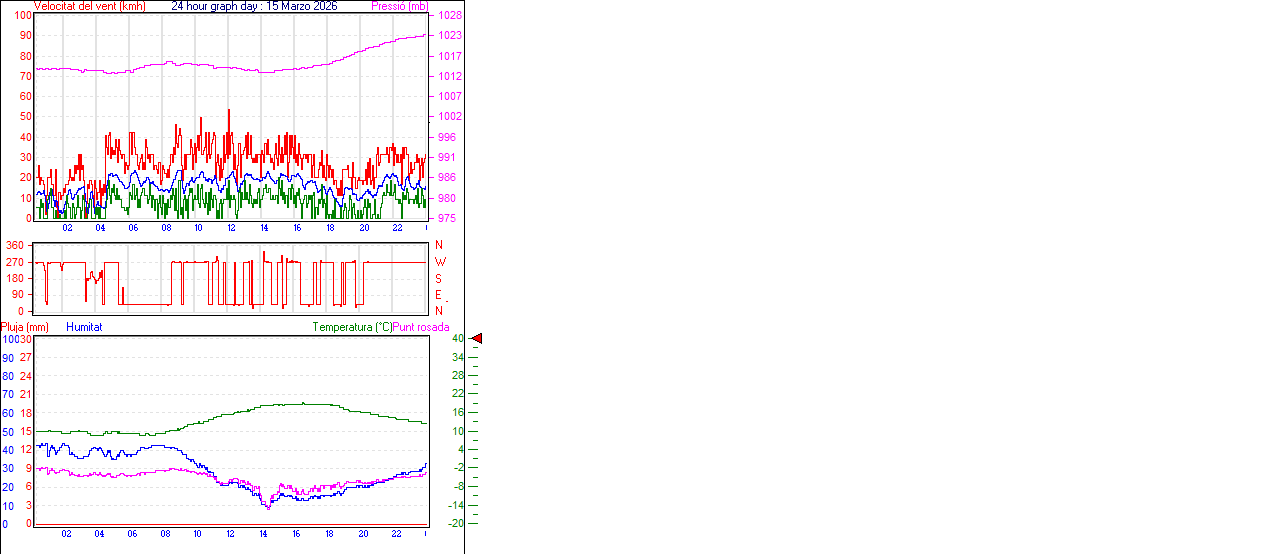Click the -20 value on temperature scale
This screenshot has height=554, width=1280.
pos(455,523)
